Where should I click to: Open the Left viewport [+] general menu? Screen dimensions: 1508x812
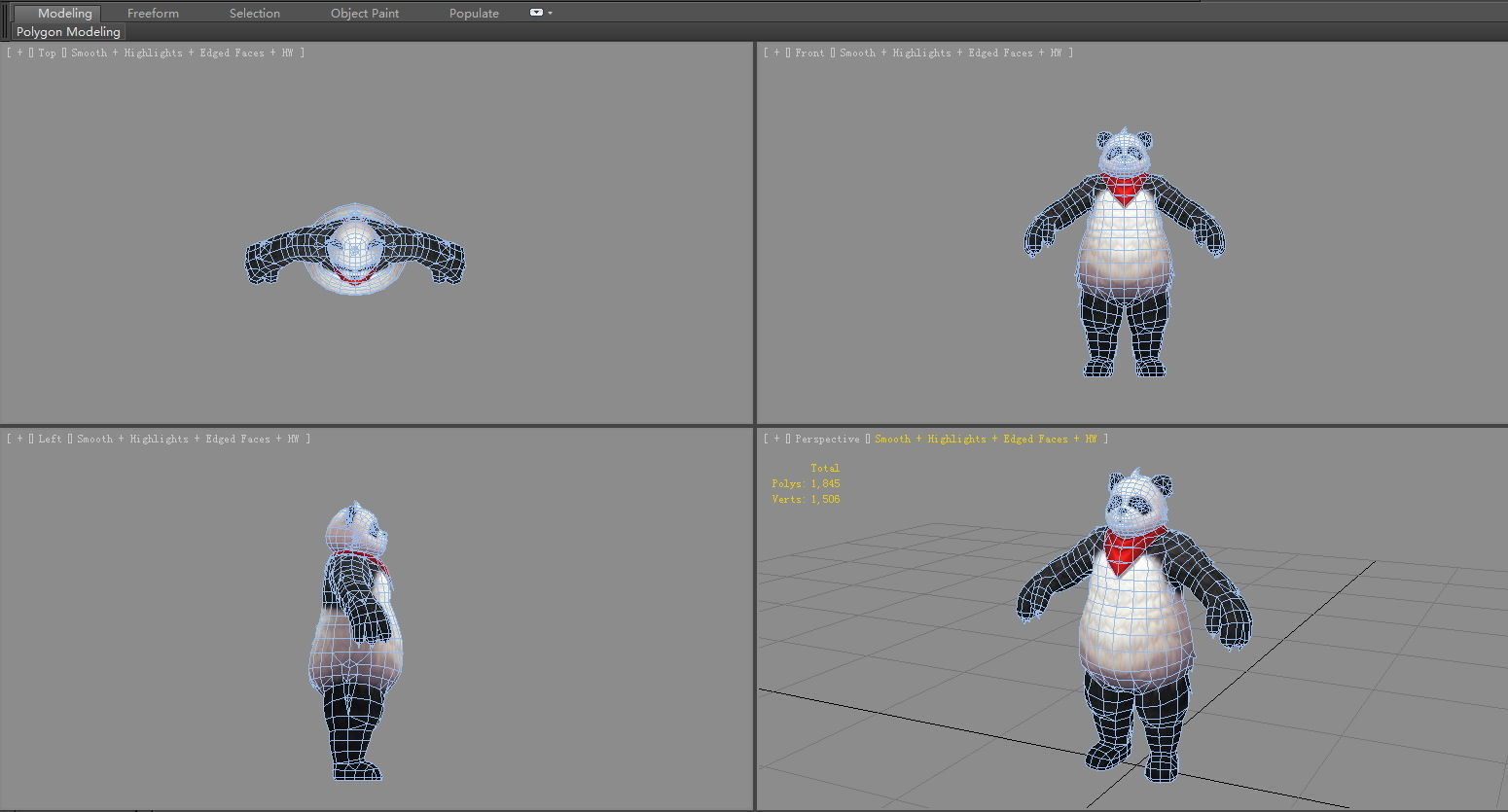pyautogui.click(x=19, y=439)
